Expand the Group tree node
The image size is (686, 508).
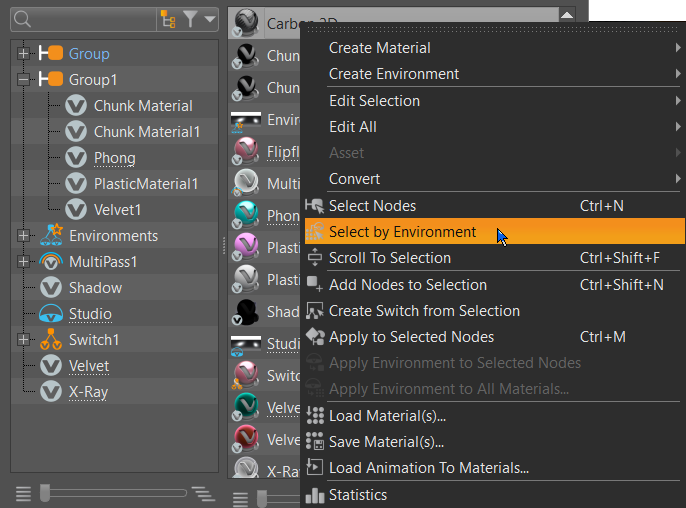click(x=23, y=54)
